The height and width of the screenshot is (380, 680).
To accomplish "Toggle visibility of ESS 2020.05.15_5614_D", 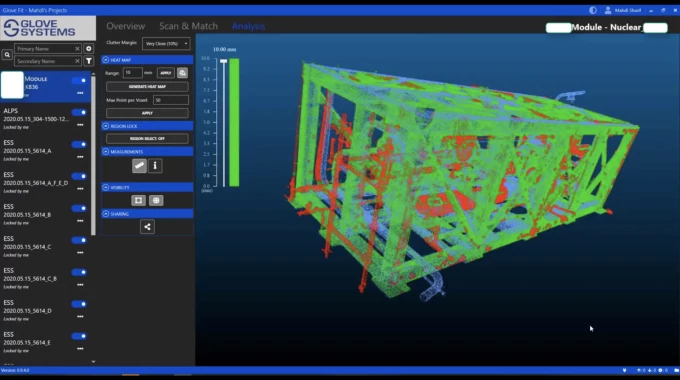I will pyautogui.click(x=79, y=304).
